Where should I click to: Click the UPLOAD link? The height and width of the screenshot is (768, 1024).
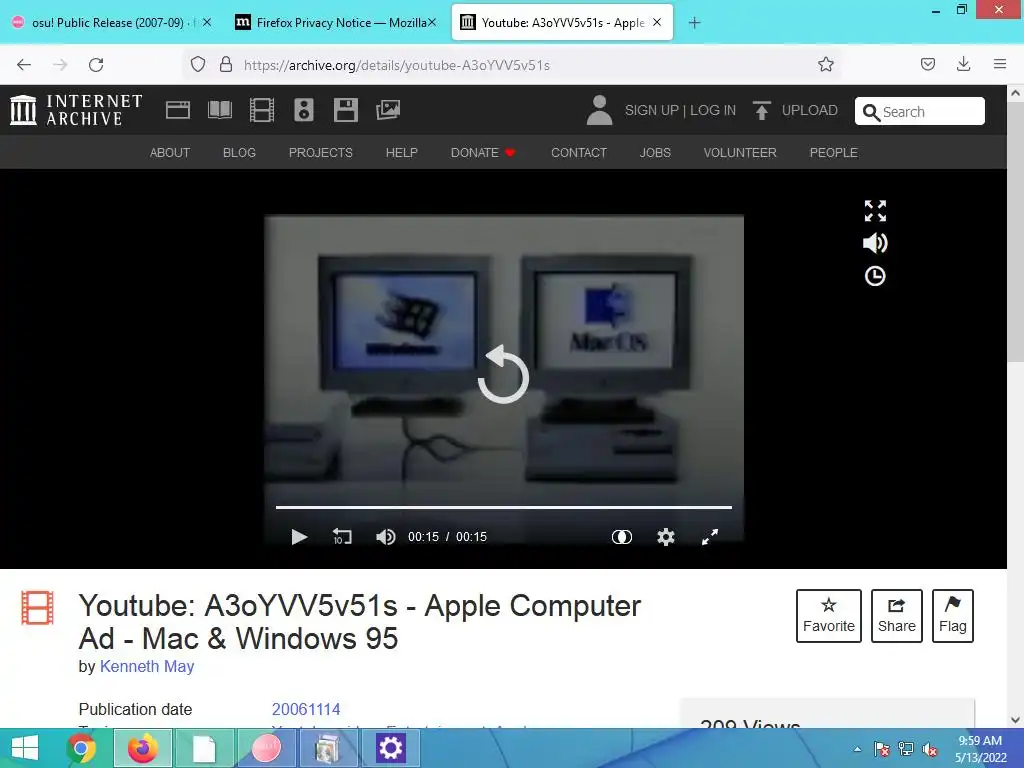[x=810, y=110]
